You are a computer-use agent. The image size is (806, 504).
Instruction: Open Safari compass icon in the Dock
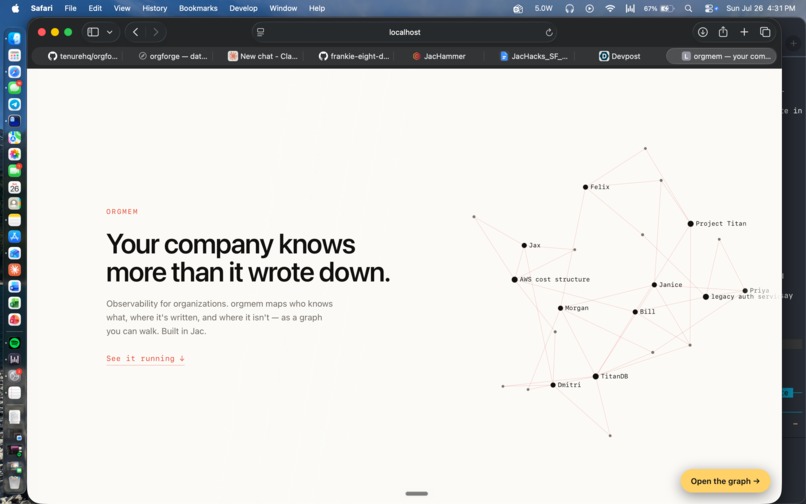point(14,71)
